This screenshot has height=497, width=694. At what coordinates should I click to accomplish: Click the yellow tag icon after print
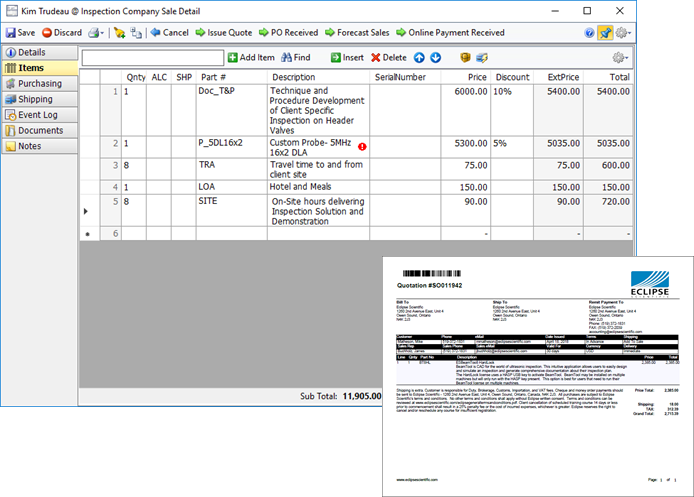tap(119, 33)
